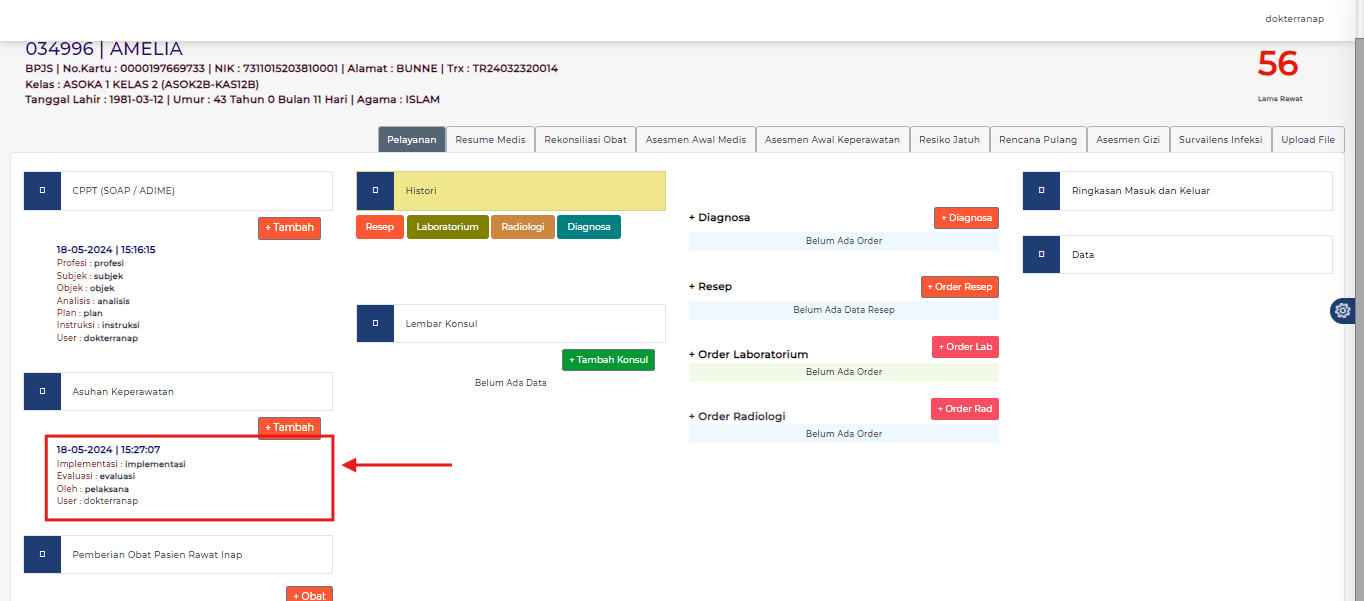Click the CPPT (SOAP / ADIME) panel icon
The height and width of the screenshot is (601, 1364).
tap(42, 190)
